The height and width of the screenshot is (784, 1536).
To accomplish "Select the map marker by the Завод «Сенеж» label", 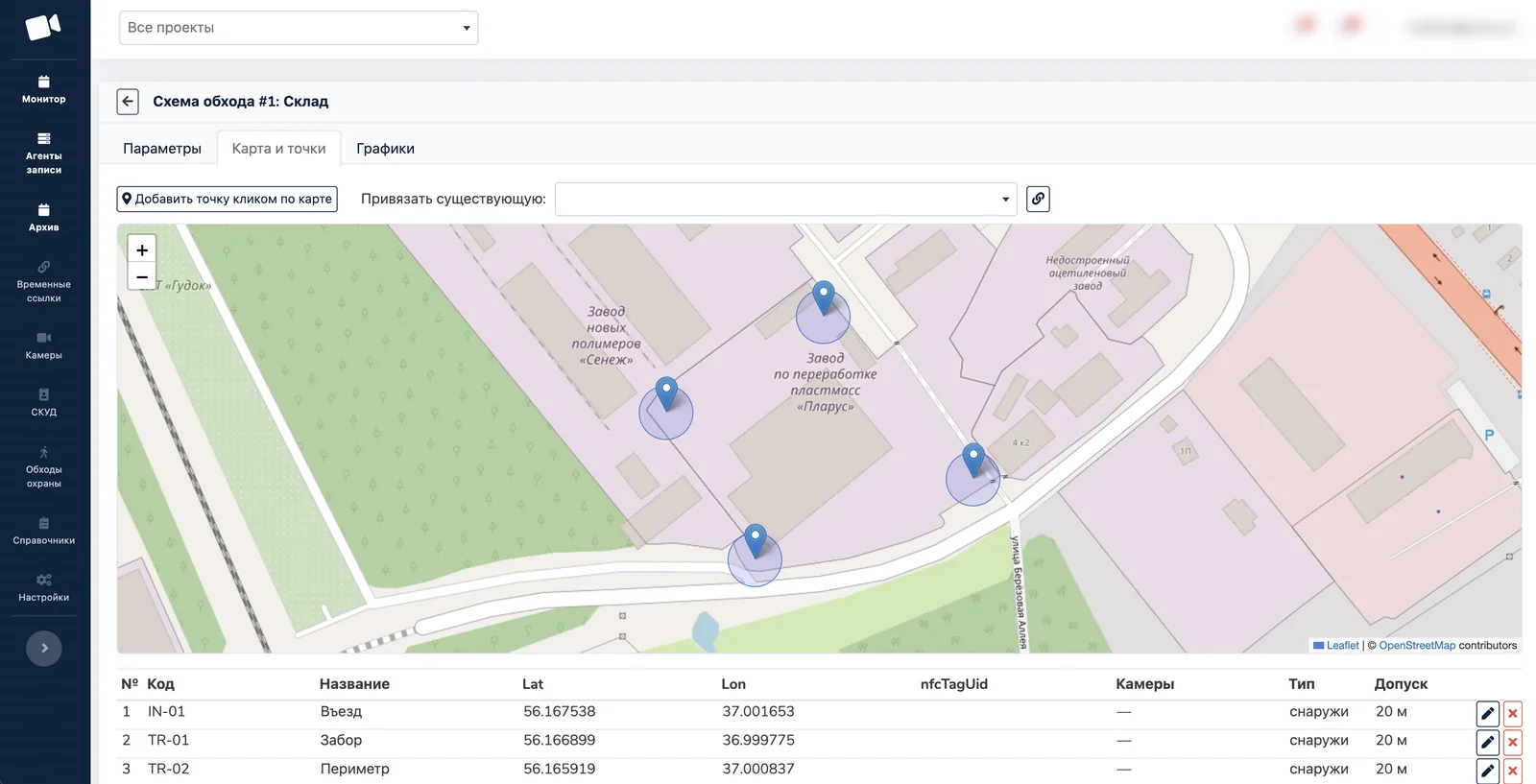I will pyautogui.click(x=666, y=393).
